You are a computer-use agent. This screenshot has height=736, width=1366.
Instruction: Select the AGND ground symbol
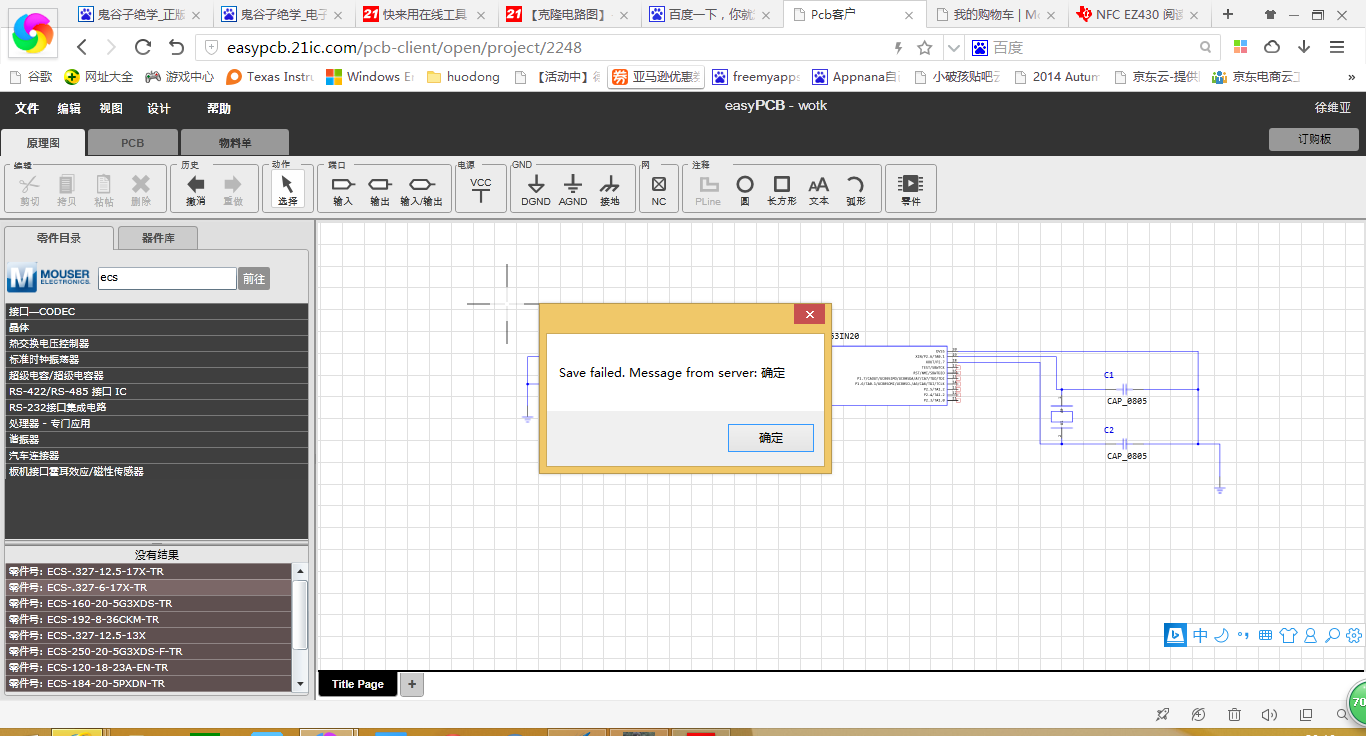(x=573, y=188)
